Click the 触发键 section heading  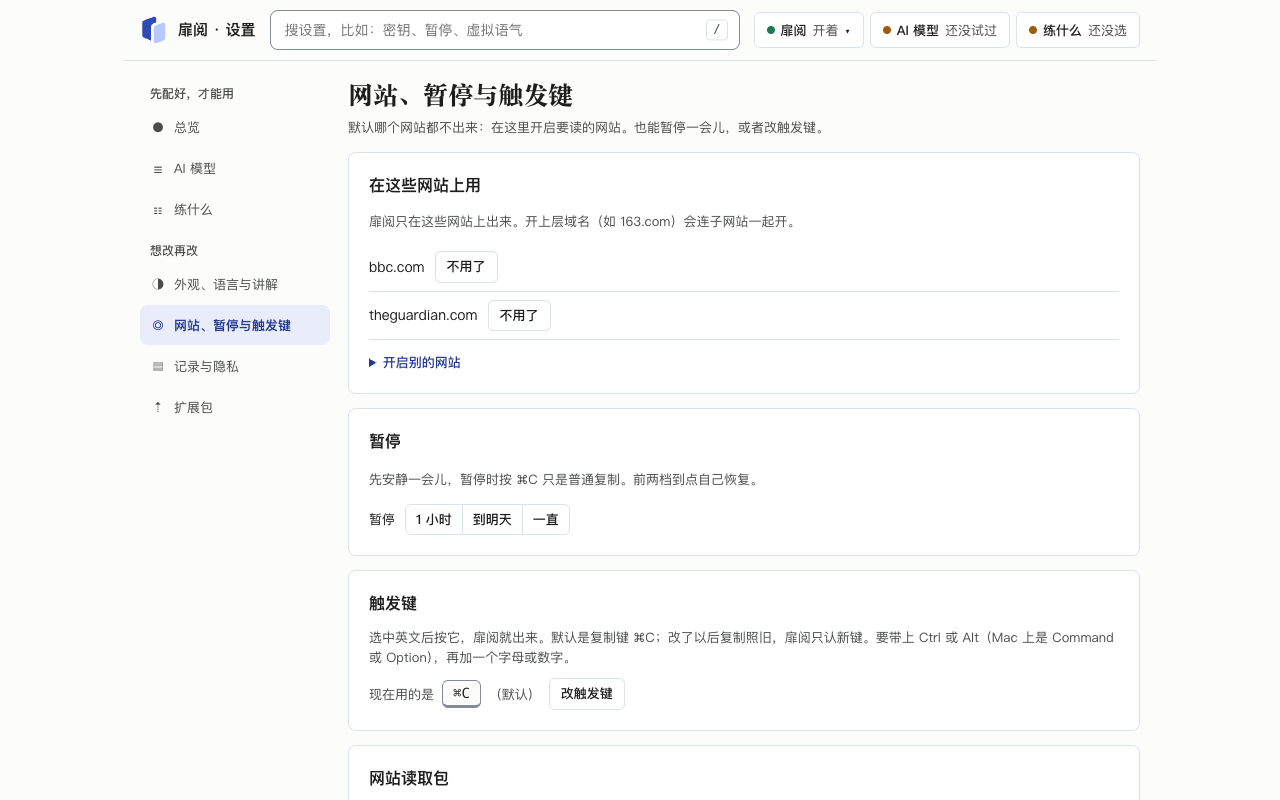pos(393,603)
